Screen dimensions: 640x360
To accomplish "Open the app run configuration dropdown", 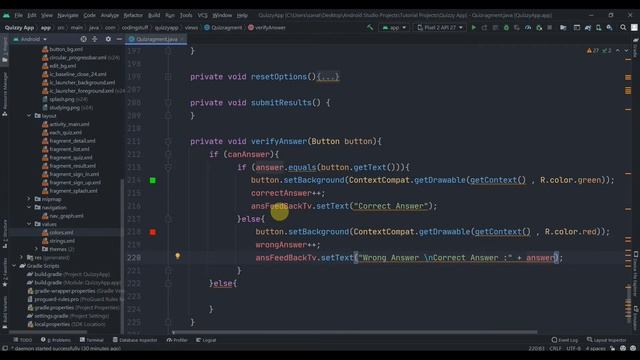I will pyautogui.click(x=394, y=28).
